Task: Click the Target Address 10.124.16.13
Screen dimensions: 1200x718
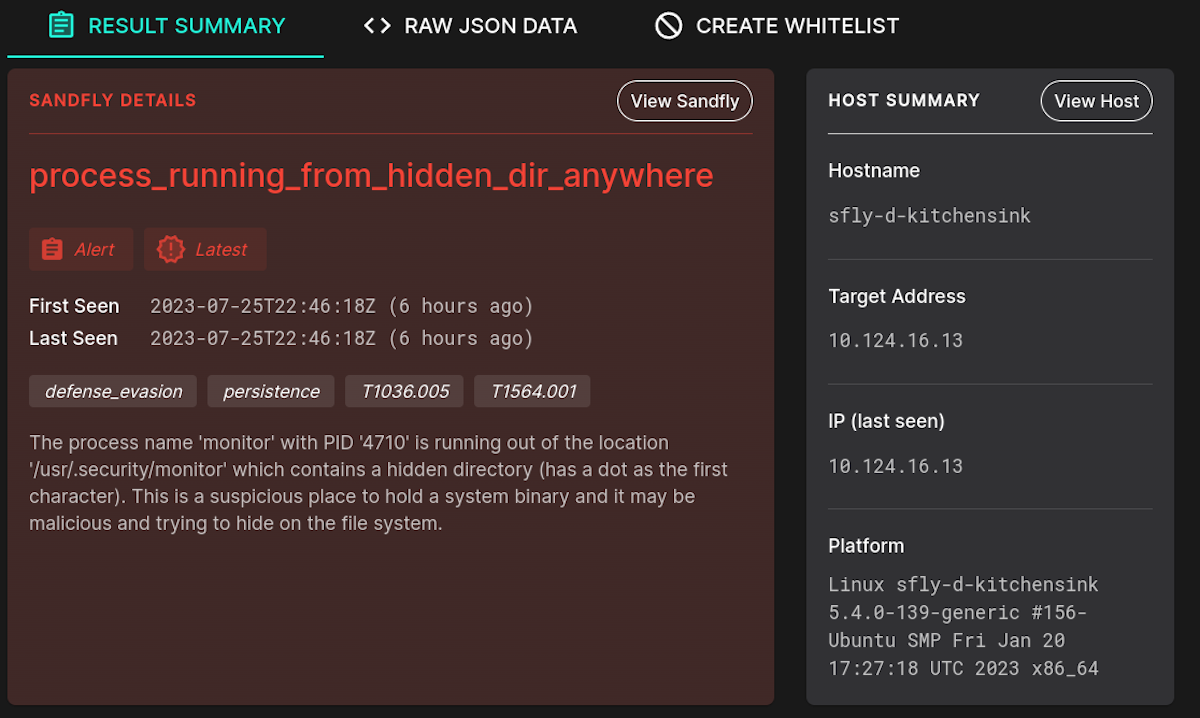Action: point(895,340)
